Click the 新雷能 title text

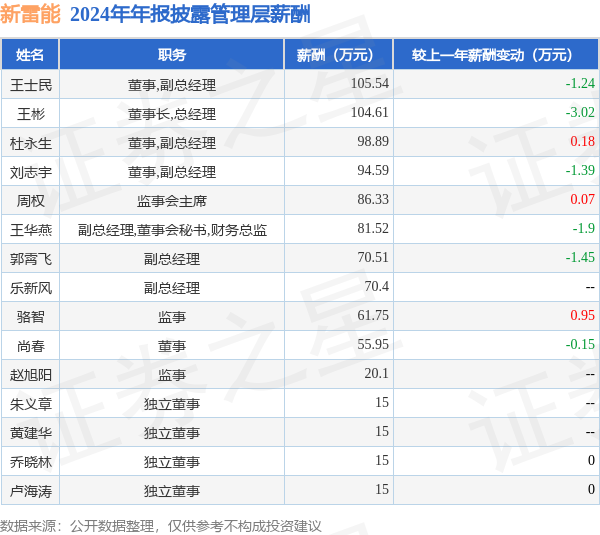30,15
